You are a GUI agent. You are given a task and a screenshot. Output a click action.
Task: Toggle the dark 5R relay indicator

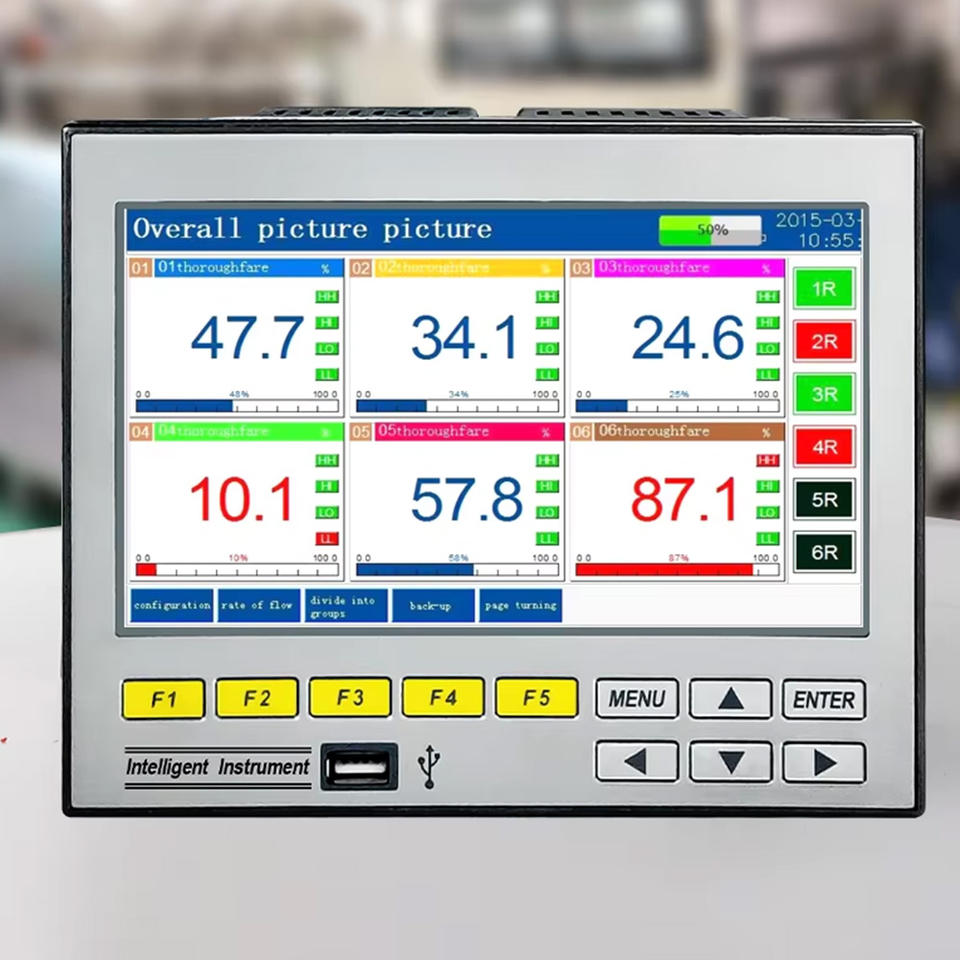click(824, 499)
